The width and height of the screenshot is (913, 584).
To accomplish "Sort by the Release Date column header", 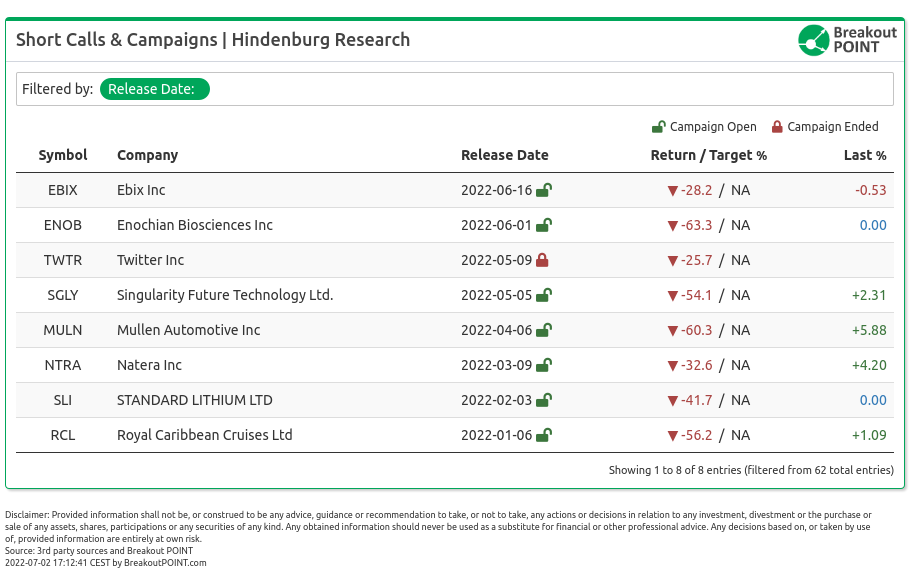I will [x=504, y=155].
